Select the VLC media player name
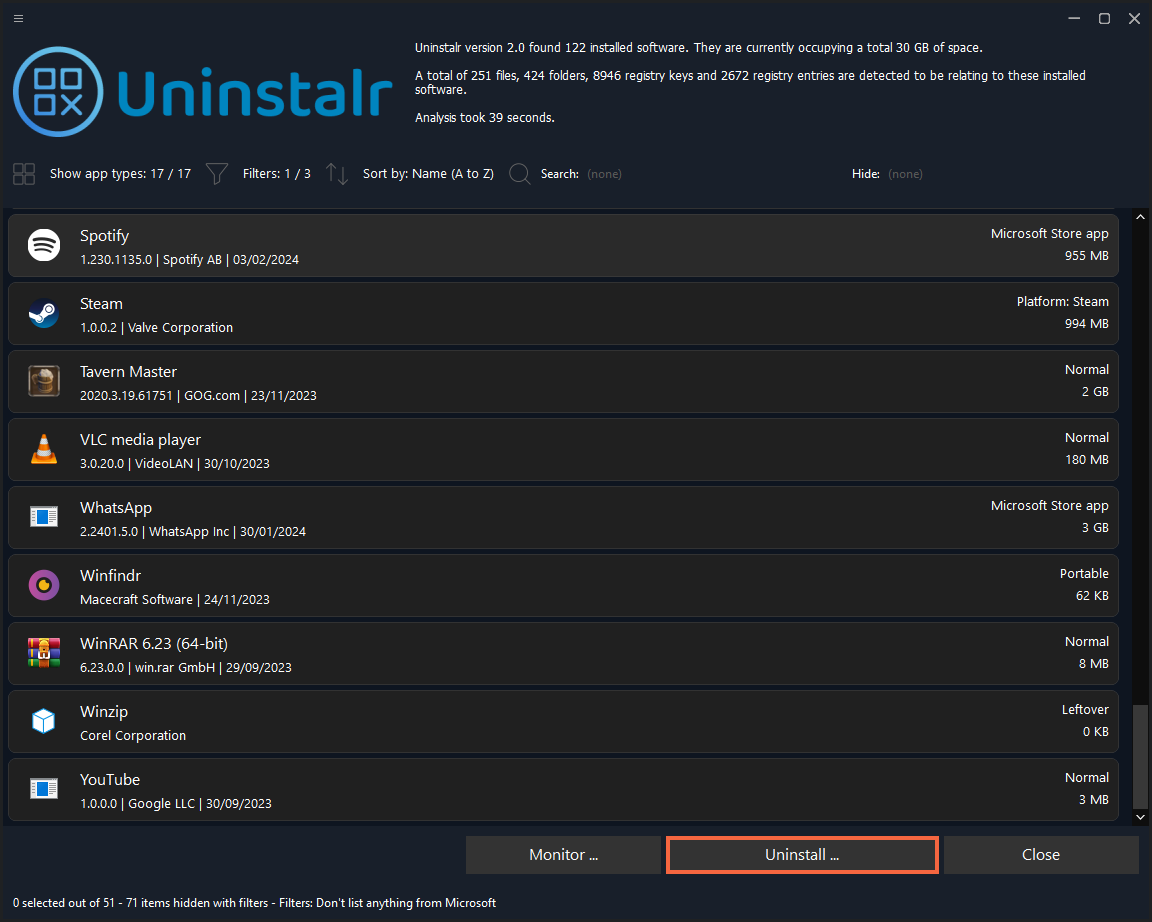This screenshot has height=922, width=1152. point(140,439)
